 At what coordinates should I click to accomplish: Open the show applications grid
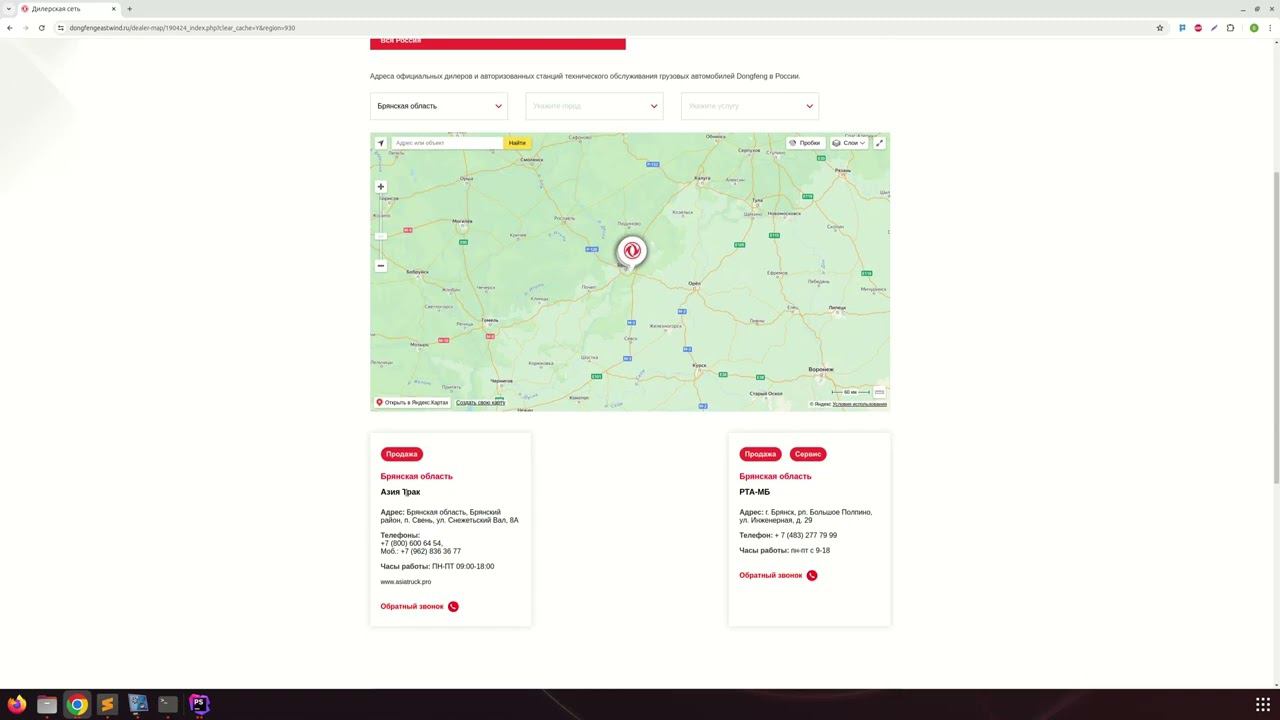(x=1263, y=704)
